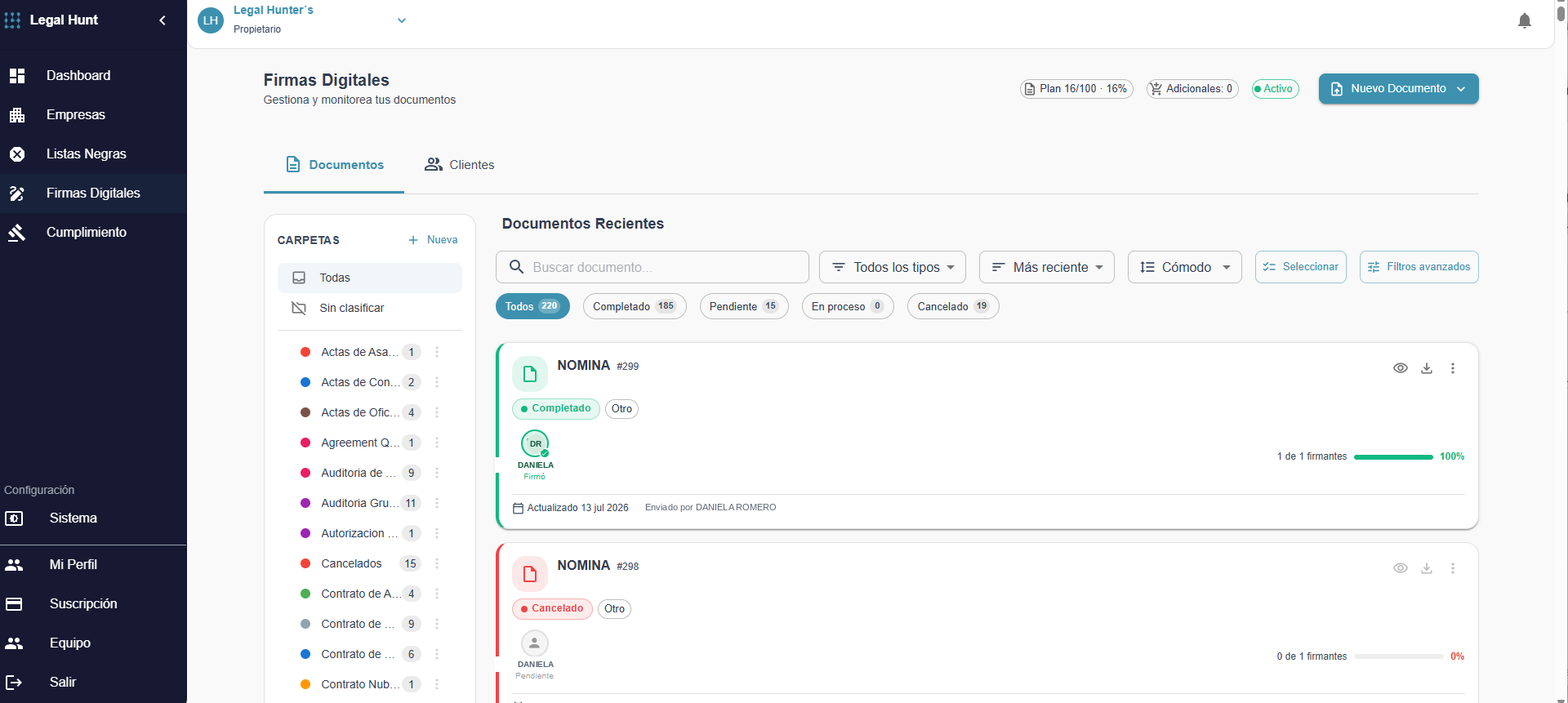This screenshot has width=1568, height=703.
Task: Filter by Pendiente 15 chip
Action: 744,306
